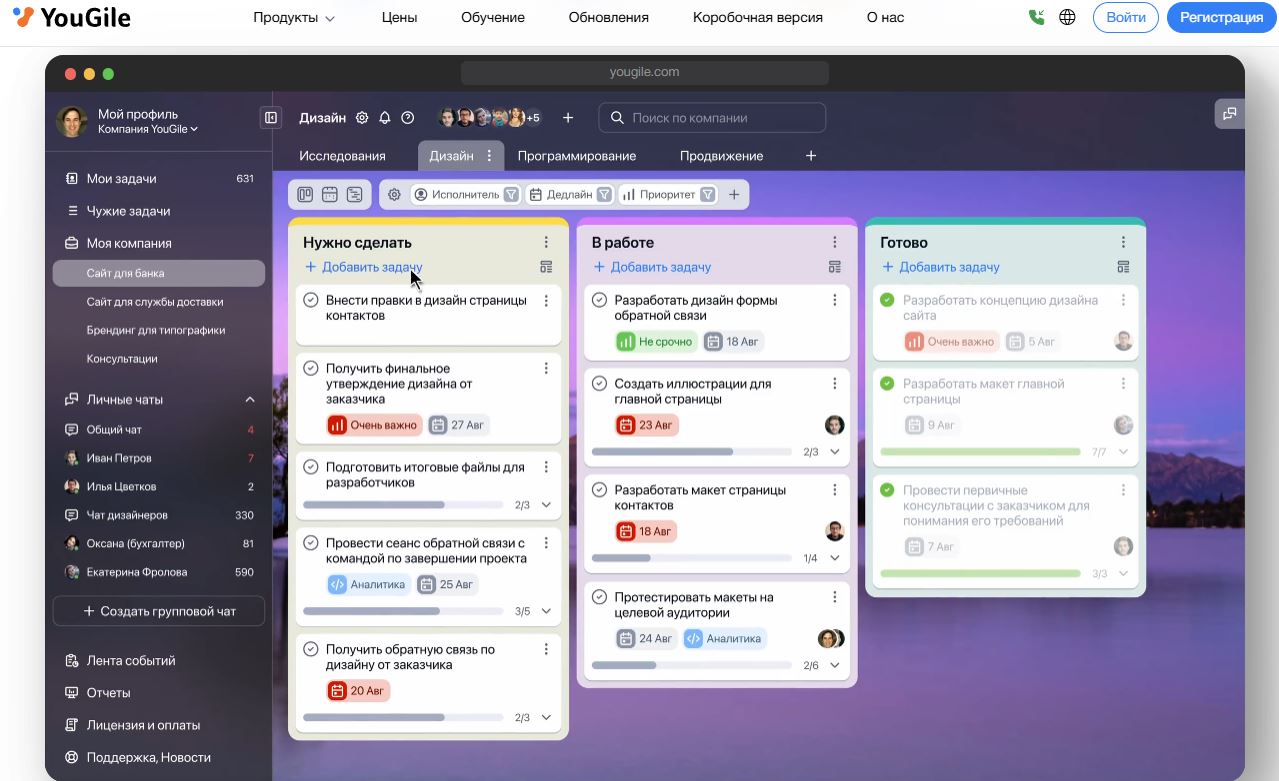Click Создать групповой чат button

coord(159,611)
